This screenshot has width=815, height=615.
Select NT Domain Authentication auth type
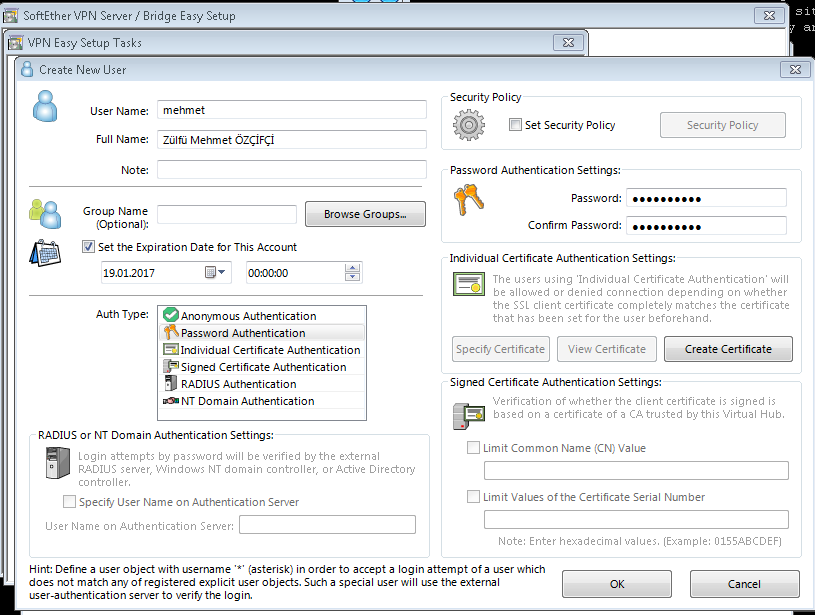[261, 401]
